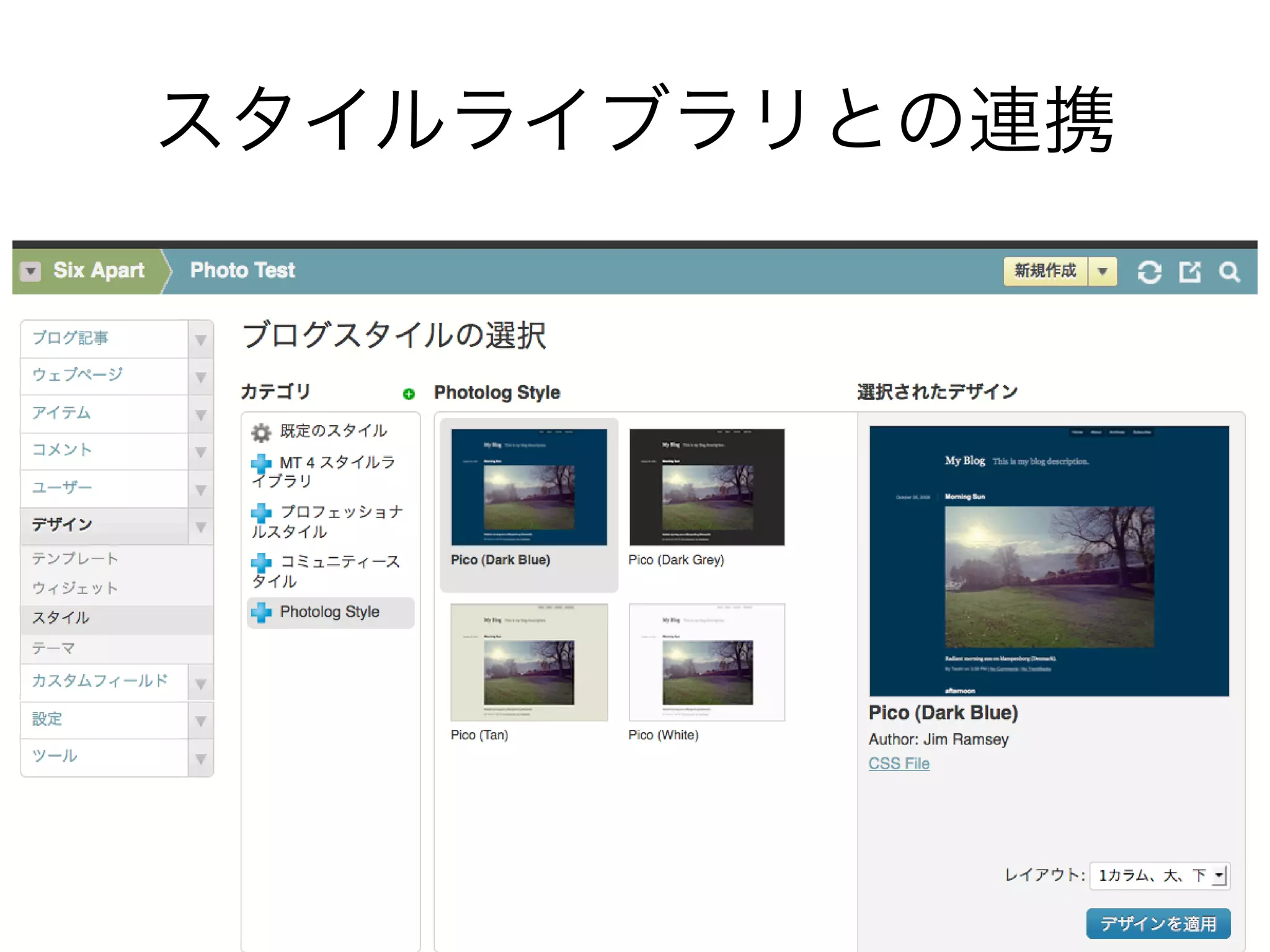Viewport: 1270px width, 952px height.
Task: Click the blue plus icon beside MT 4 スタイルライブラリ
Action: pyautogui.click(x=261, y=463)
